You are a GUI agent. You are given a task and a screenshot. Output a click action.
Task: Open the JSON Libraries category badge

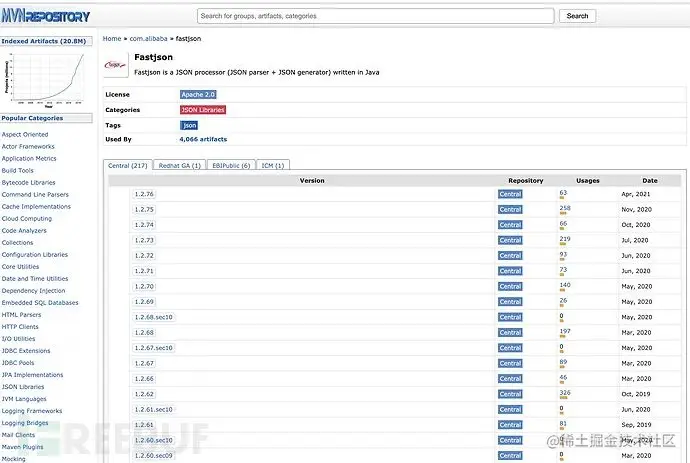(203, 110)
